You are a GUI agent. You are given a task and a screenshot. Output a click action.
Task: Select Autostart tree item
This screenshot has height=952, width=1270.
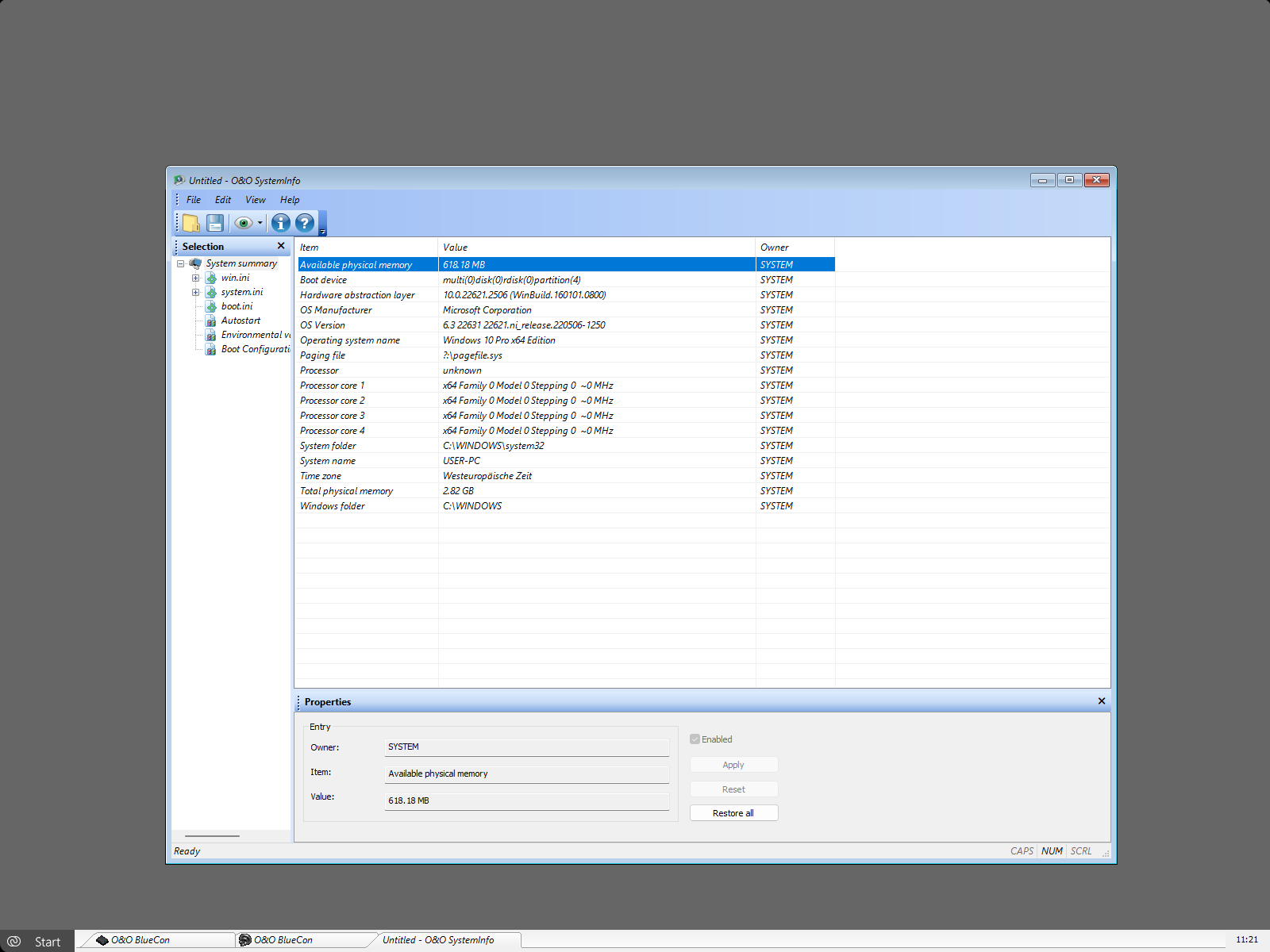tap(241, 321)
